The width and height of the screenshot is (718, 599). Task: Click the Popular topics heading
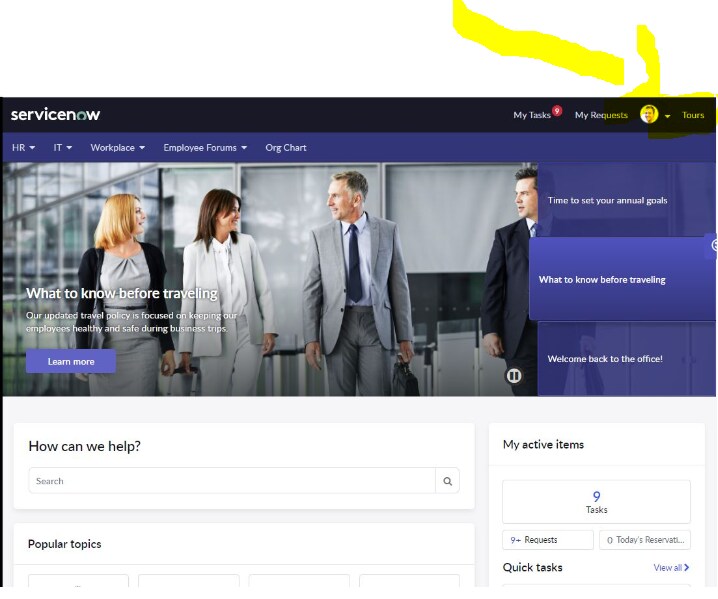pos(65,544)
